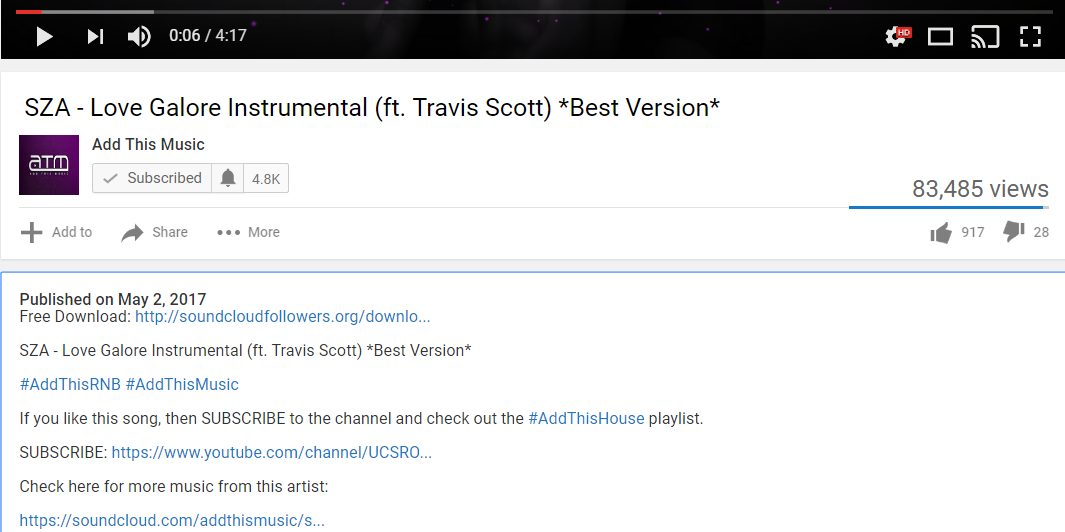Skip to the next video
Viewport: 1065px width, 532px height.
95,36
